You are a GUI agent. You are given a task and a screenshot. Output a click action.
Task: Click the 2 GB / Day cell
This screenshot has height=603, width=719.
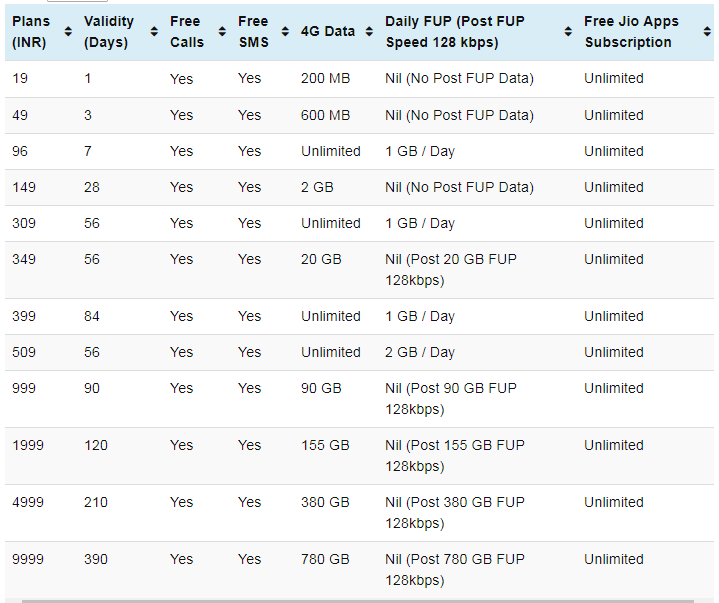[420, 353]
